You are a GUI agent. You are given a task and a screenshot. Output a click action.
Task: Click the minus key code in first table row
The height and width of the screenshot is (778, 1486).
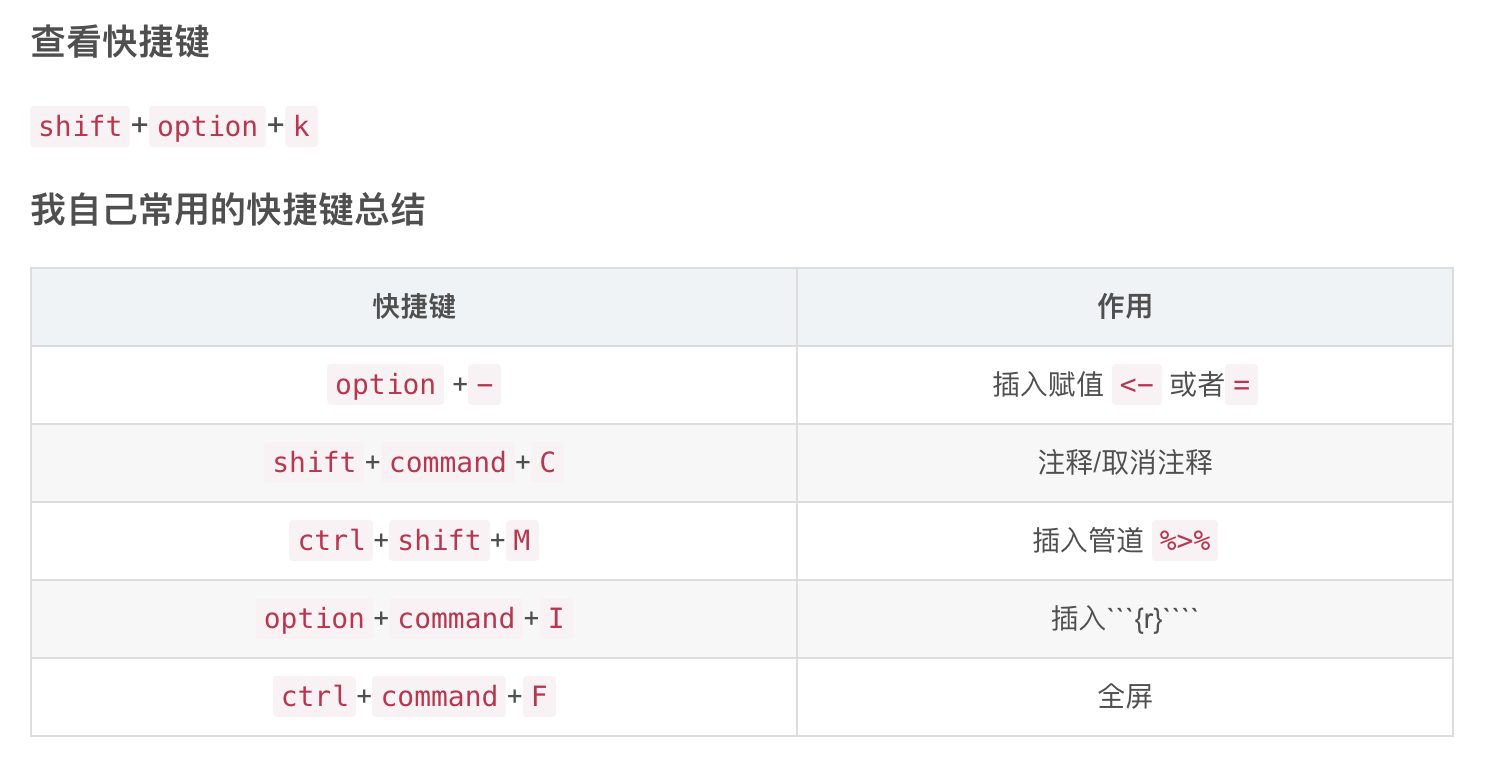tap(484, 385)
